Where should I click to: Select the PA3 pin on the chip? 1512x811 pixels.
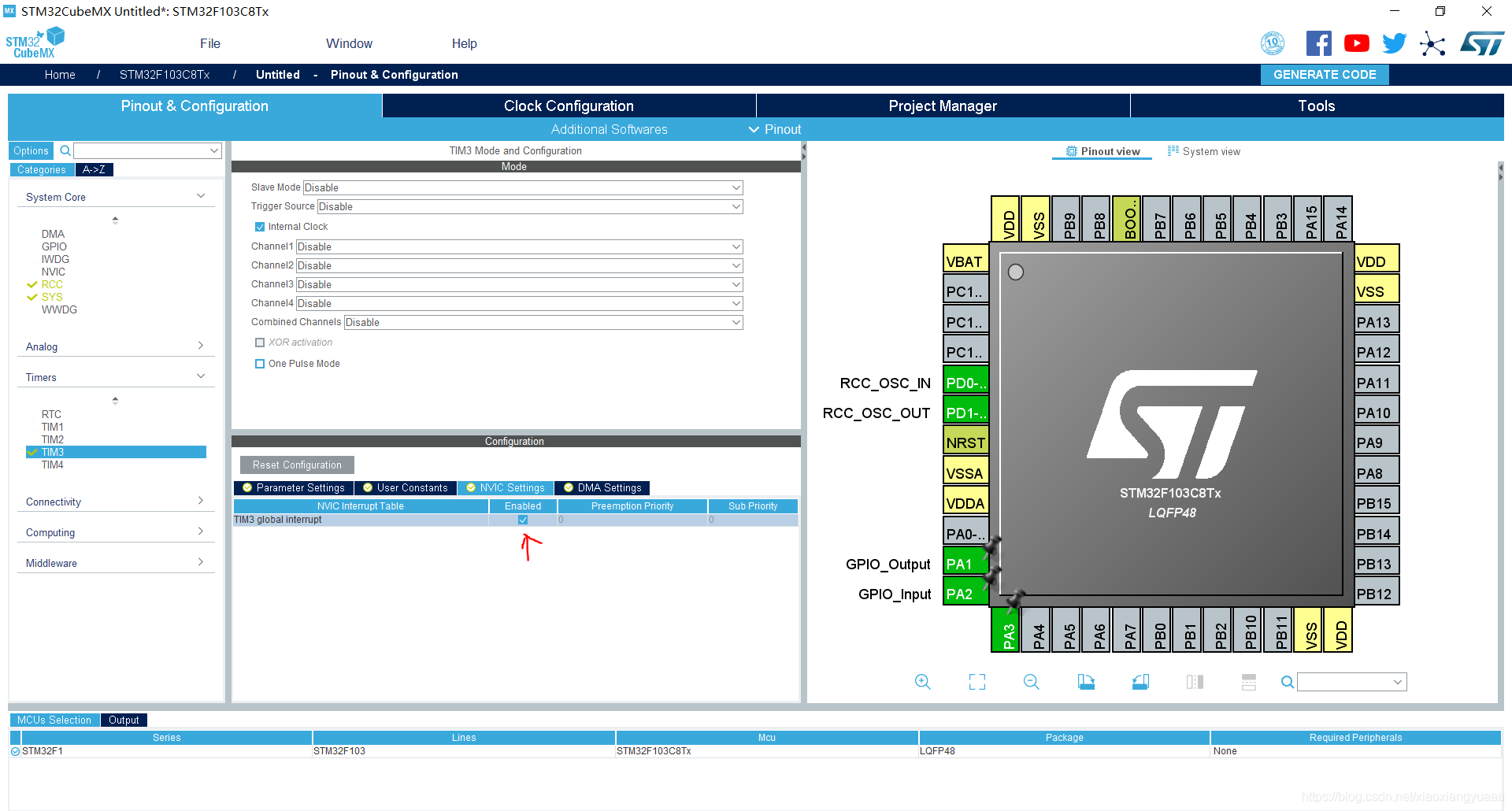tap(1007, 630)
